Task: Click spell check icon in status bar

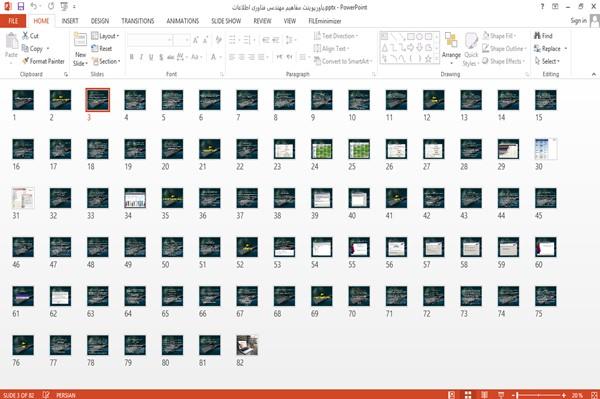Action: pos(46,395)
